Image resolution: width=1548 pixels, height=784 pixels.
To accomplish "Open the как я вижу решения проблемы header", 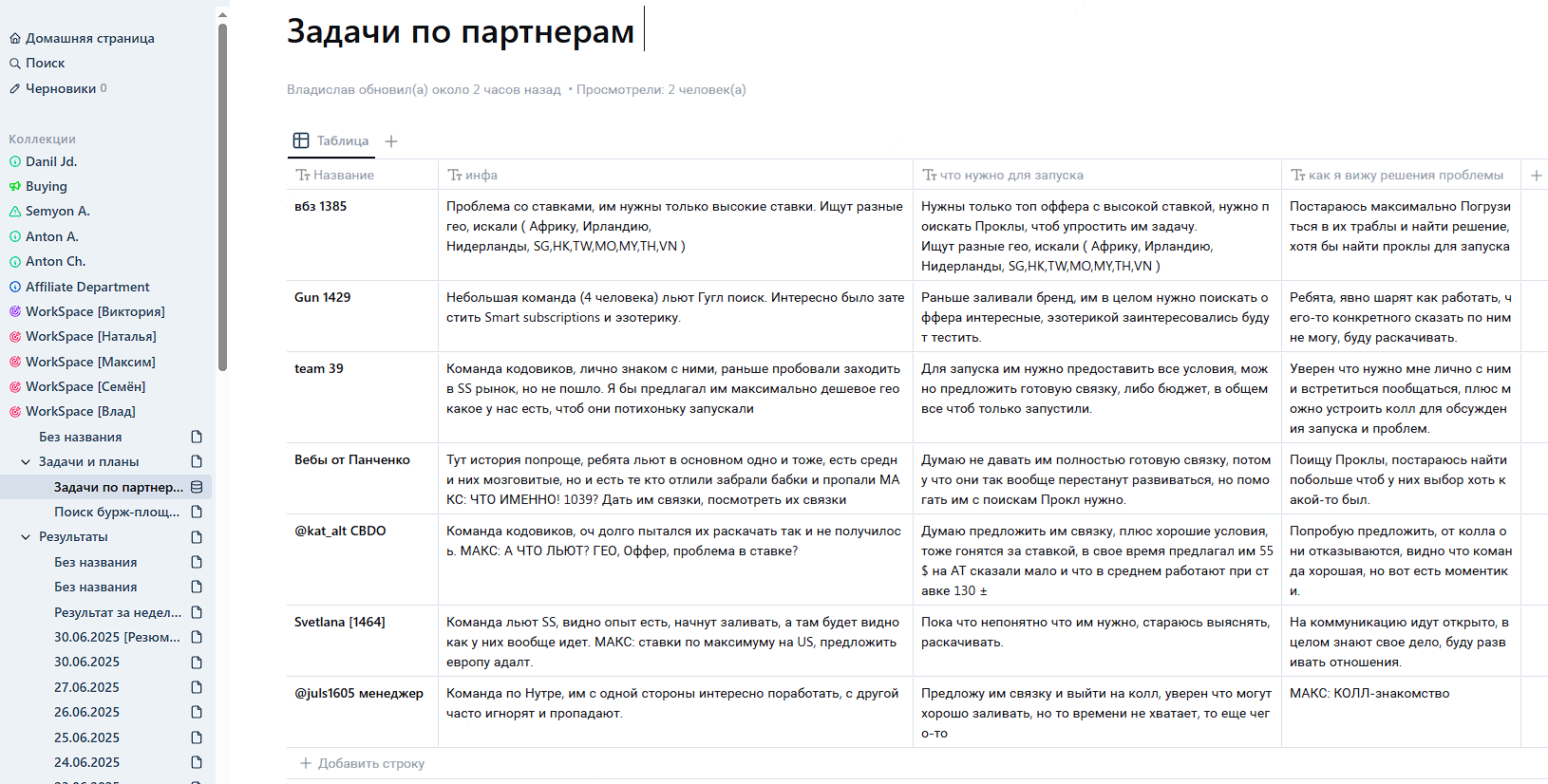I will click(x=1401, y=175).
